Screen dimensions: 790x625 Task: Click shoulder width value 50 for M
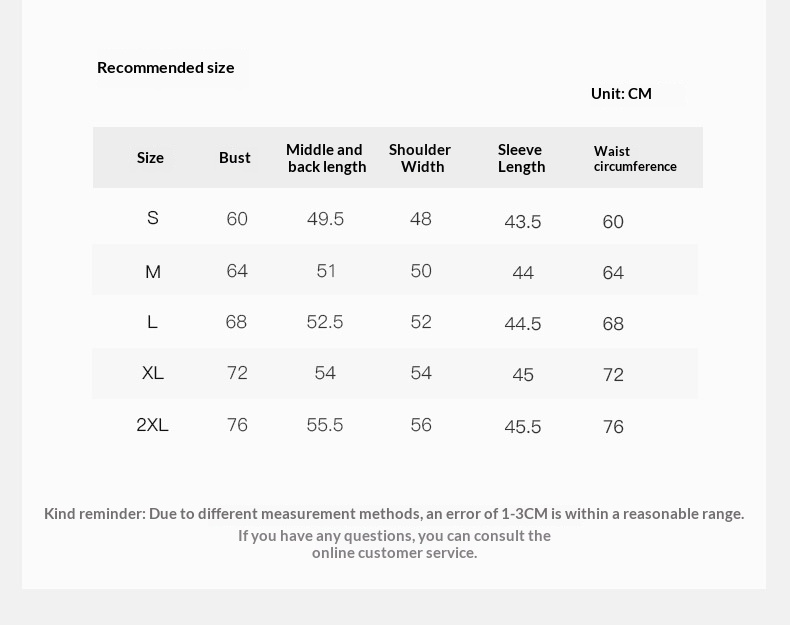click(x=421, y=271)
